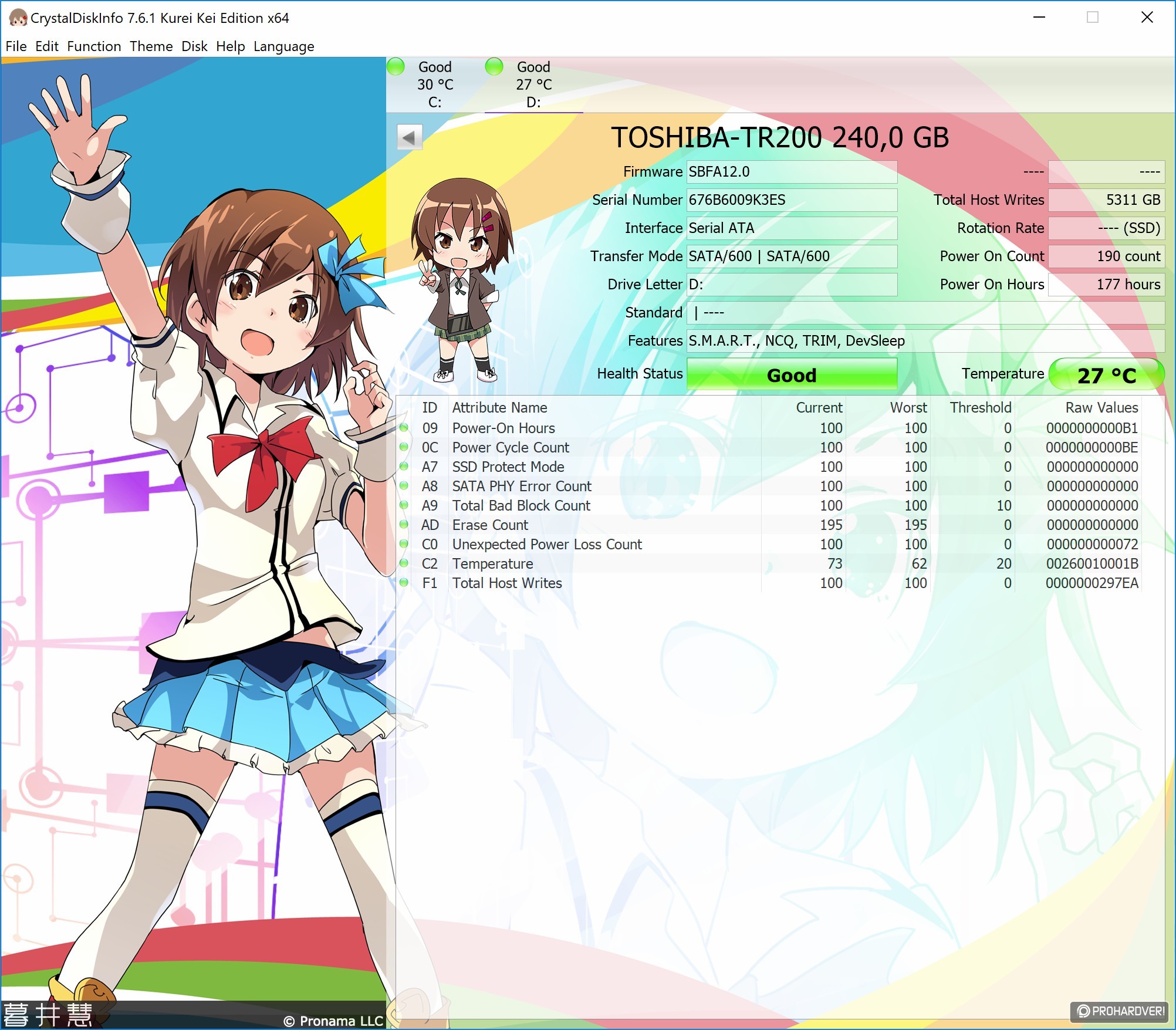Screen dimensions: 1176x1030
Task: Click the Transfer Mode field
Action: click(792, 256)
